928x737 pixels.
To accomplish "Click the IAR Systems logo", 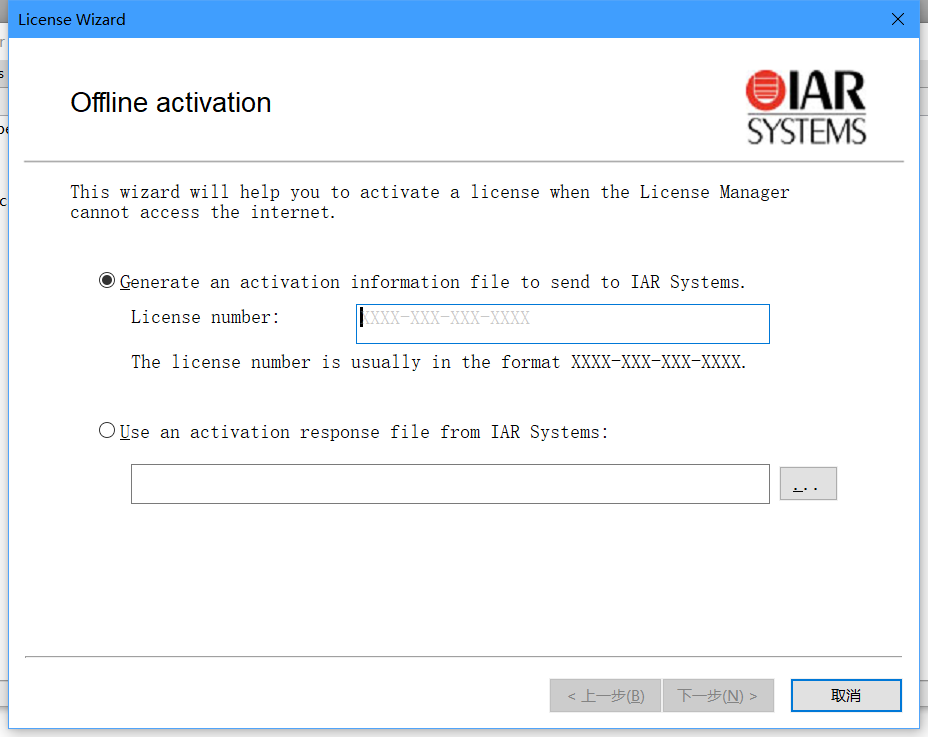I will [x=805, y=108].
